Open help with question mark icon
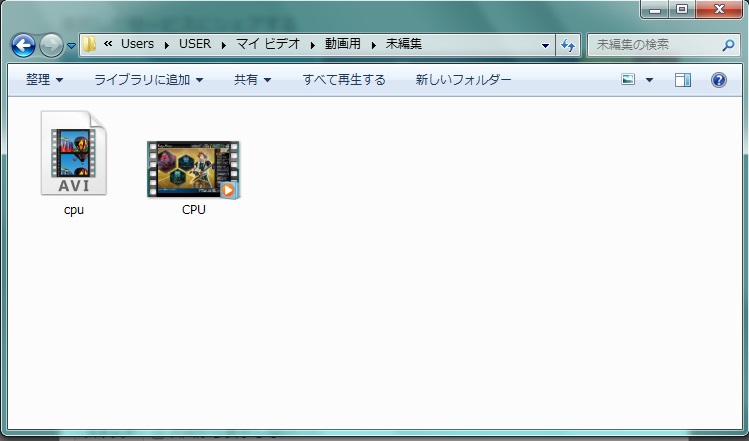 719,80
